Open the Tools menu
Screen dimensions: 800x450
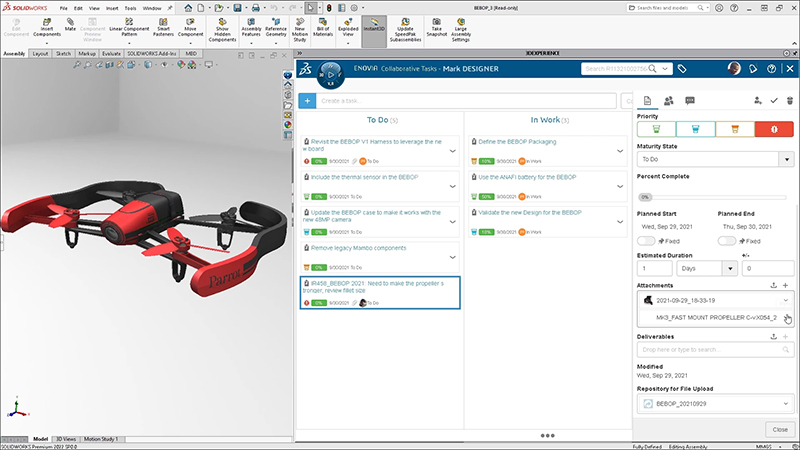tap(131, 8)
